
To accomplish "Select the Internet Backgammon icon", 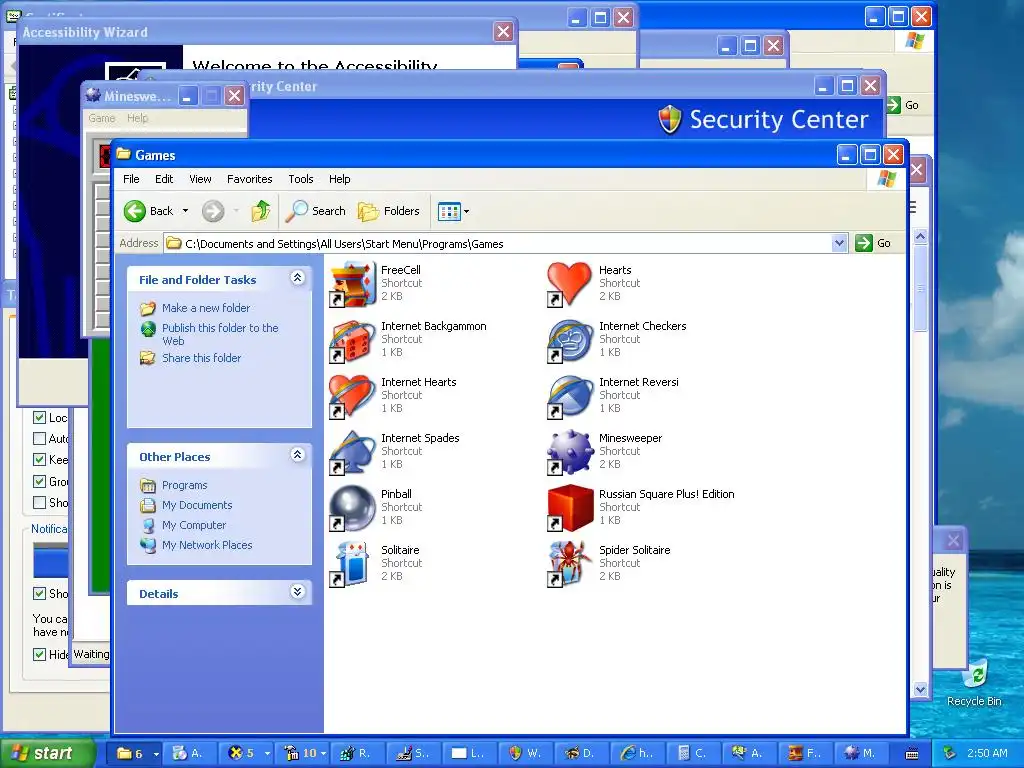I will click(x=353, y=340).
